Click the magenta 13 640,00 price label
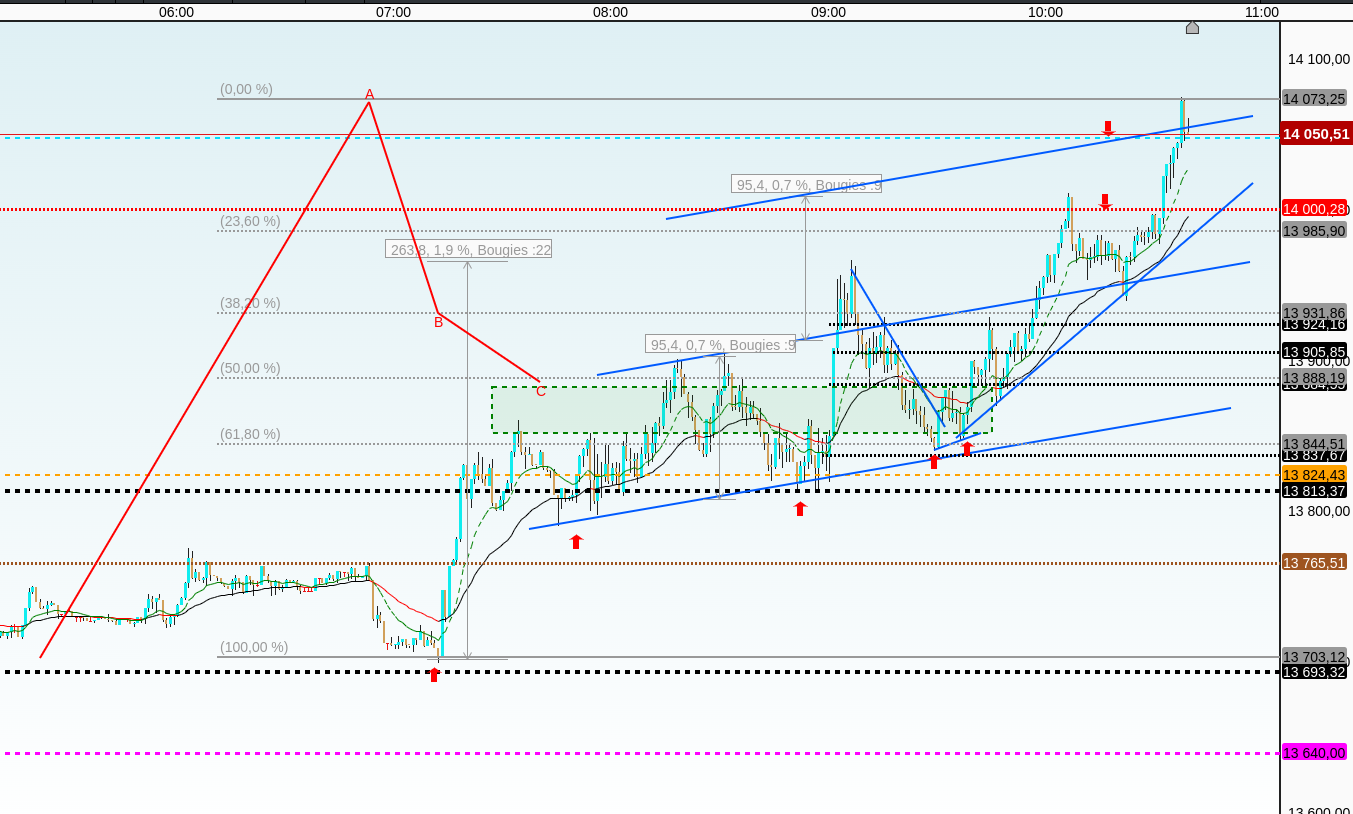 [1314, 752]
